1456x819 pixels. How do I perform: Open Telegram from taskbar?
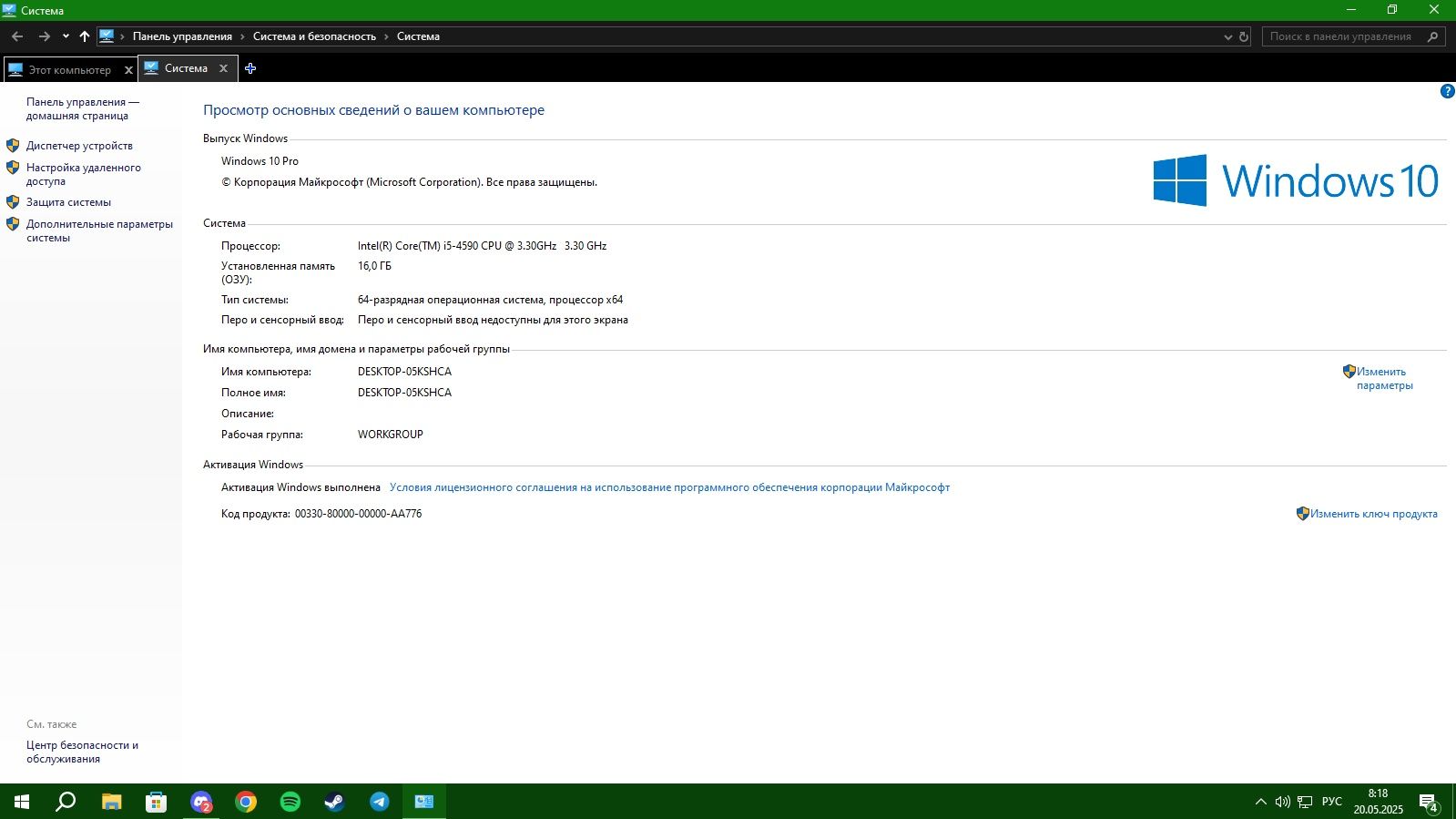pyautogui.click(x=380, y=802)
